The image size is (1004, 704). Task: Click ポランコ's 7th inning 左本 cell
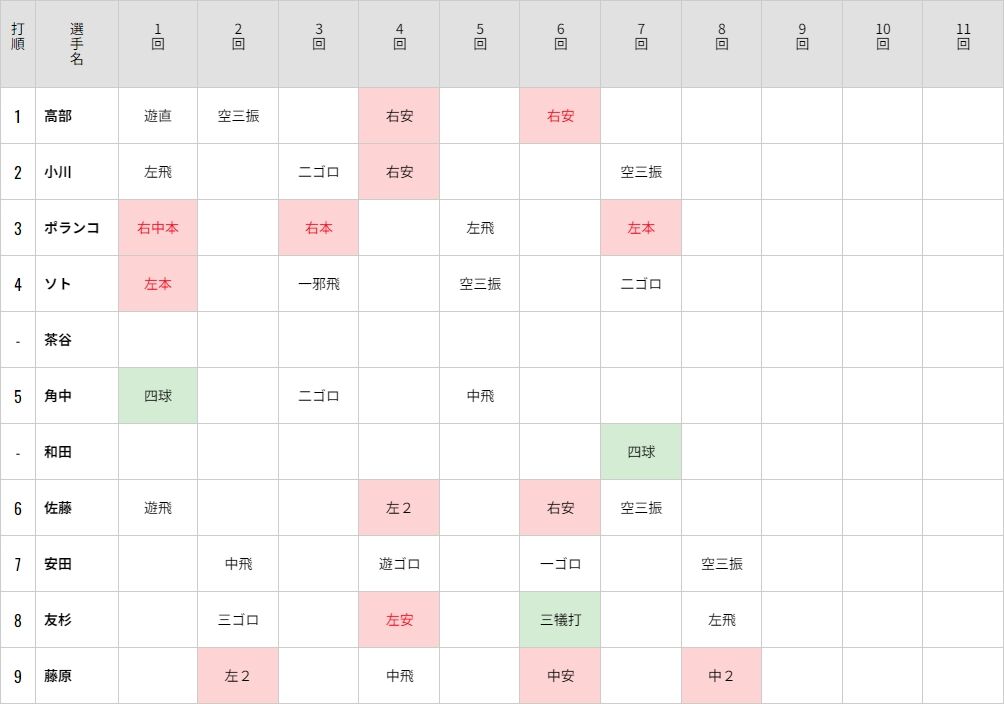(641, 228)
